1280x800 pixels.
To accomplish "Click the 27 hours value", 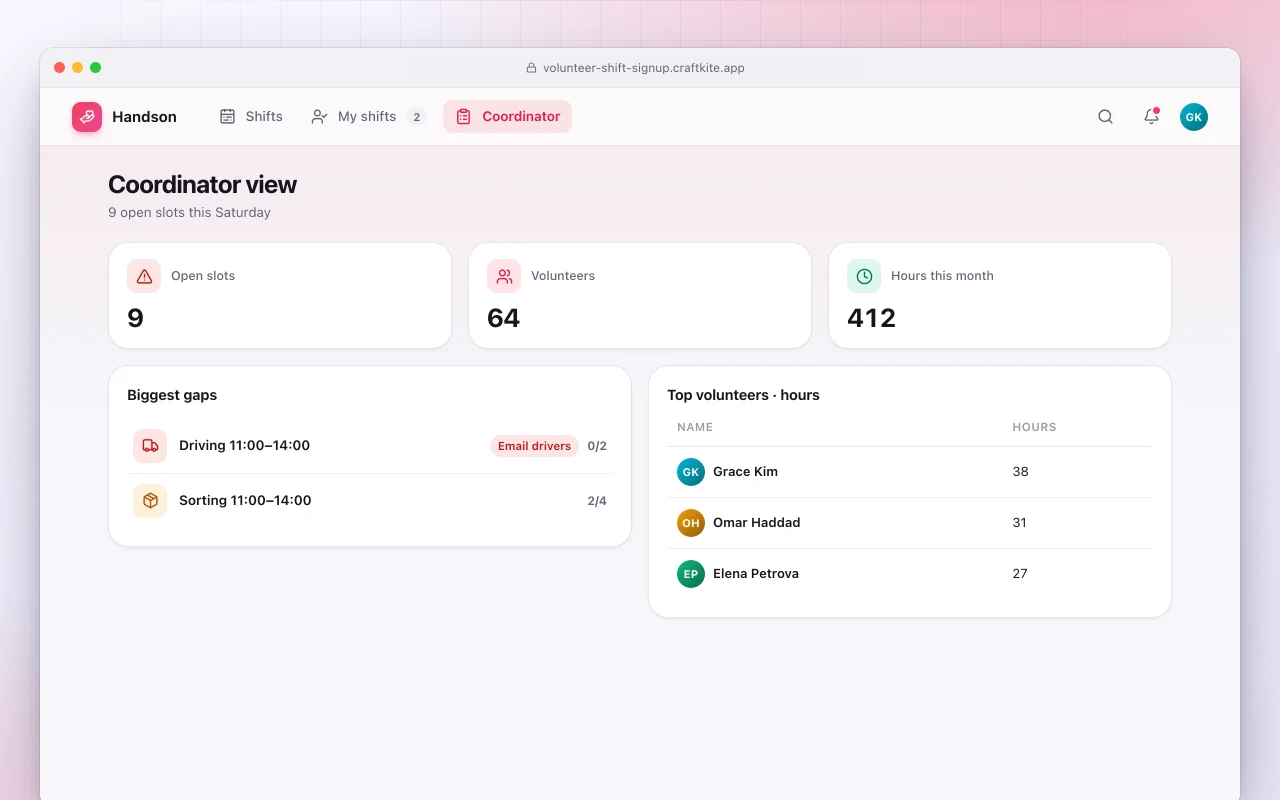I will click(1020, 574).
